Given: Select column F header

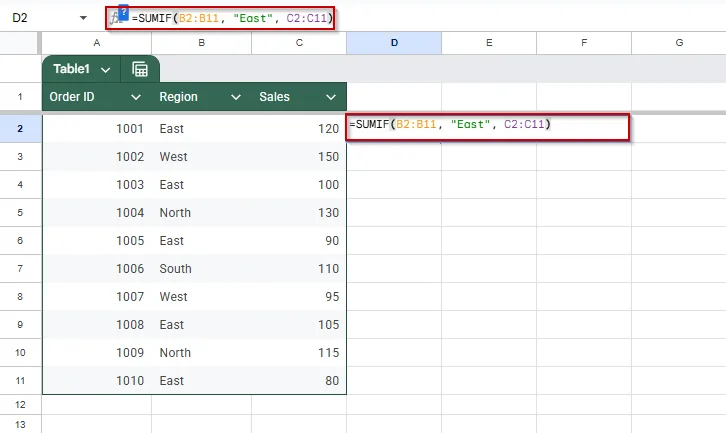Looking at the screenshot, I should click(584, 43).
